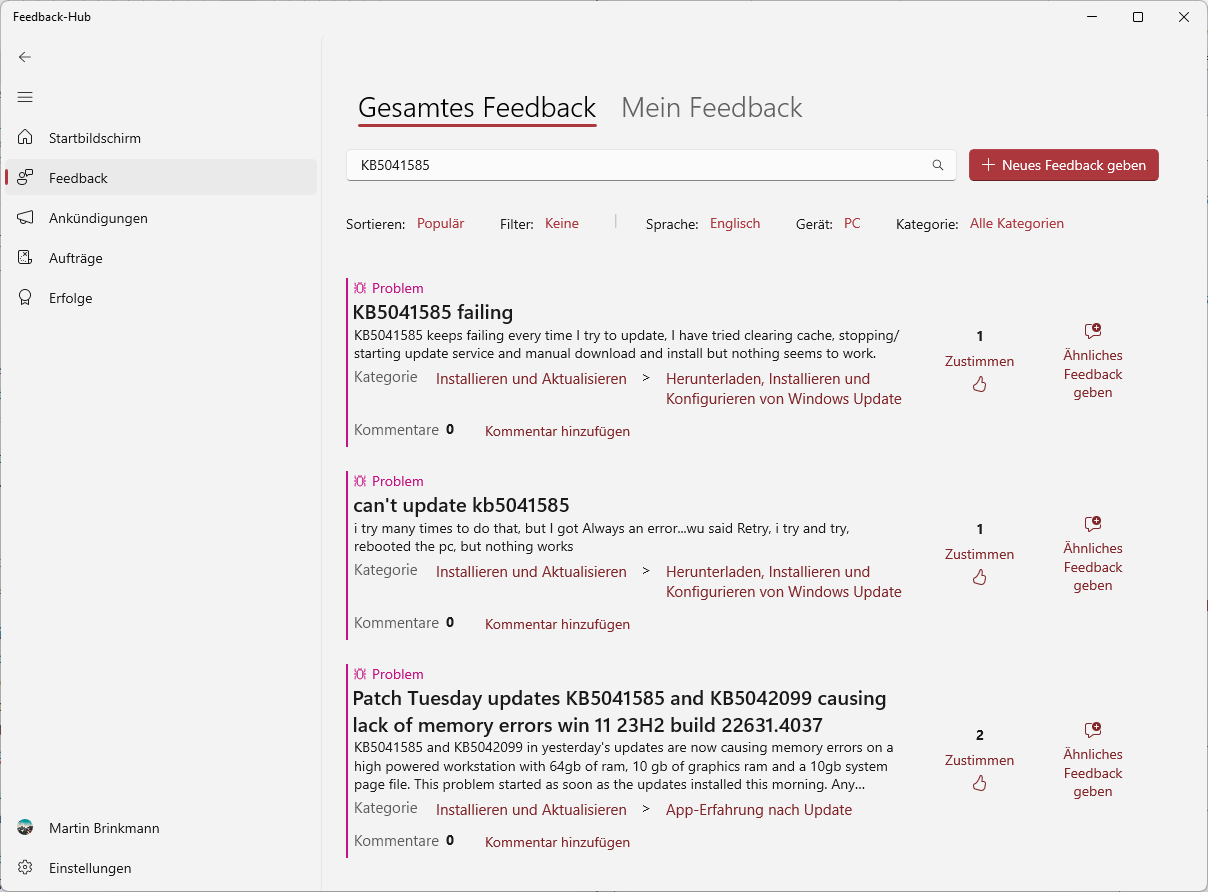Click the bug icon on 'can't update kb5041585'
The width and height of the screenshot is (1208, 892).
pyautogui.click(x=360, y=481)
